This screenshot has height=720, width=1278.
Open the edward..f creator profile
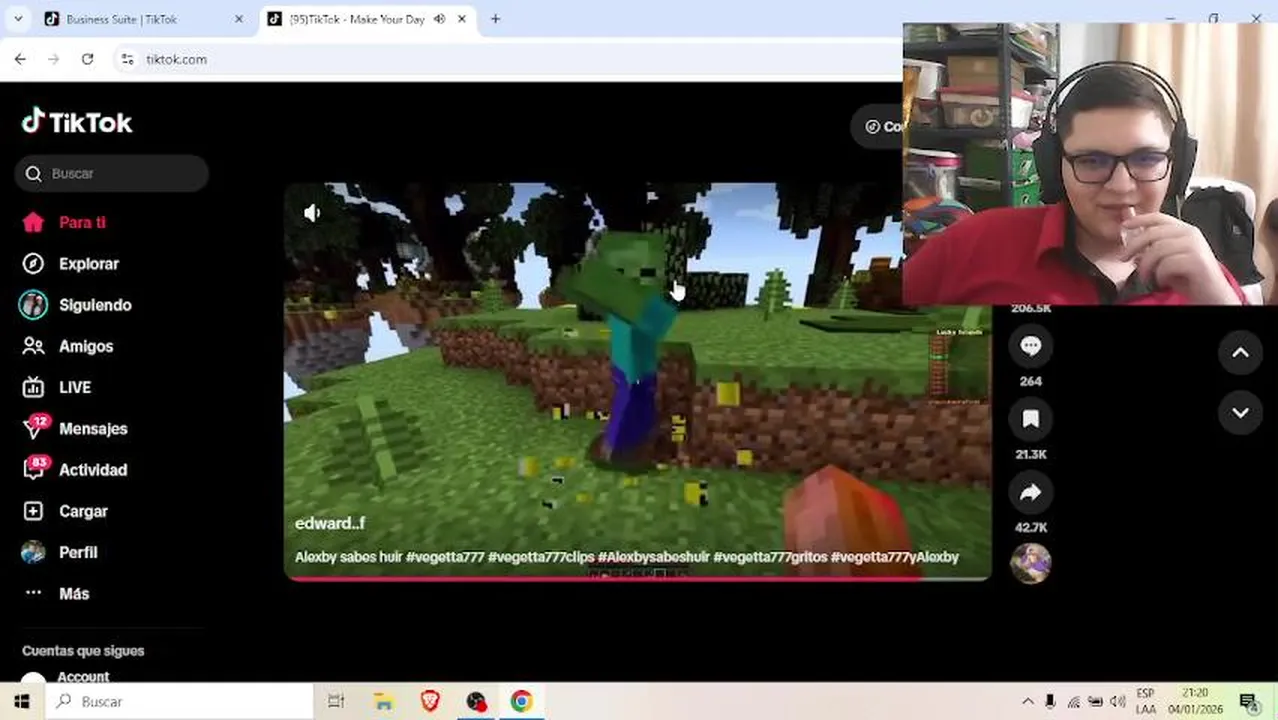[330, 523]
